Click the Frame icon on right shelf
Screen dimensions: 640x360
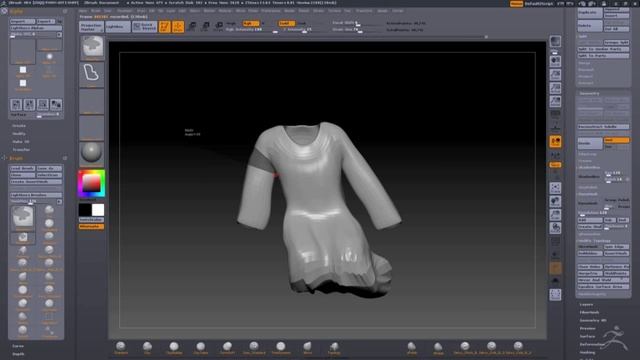(555, 188)
